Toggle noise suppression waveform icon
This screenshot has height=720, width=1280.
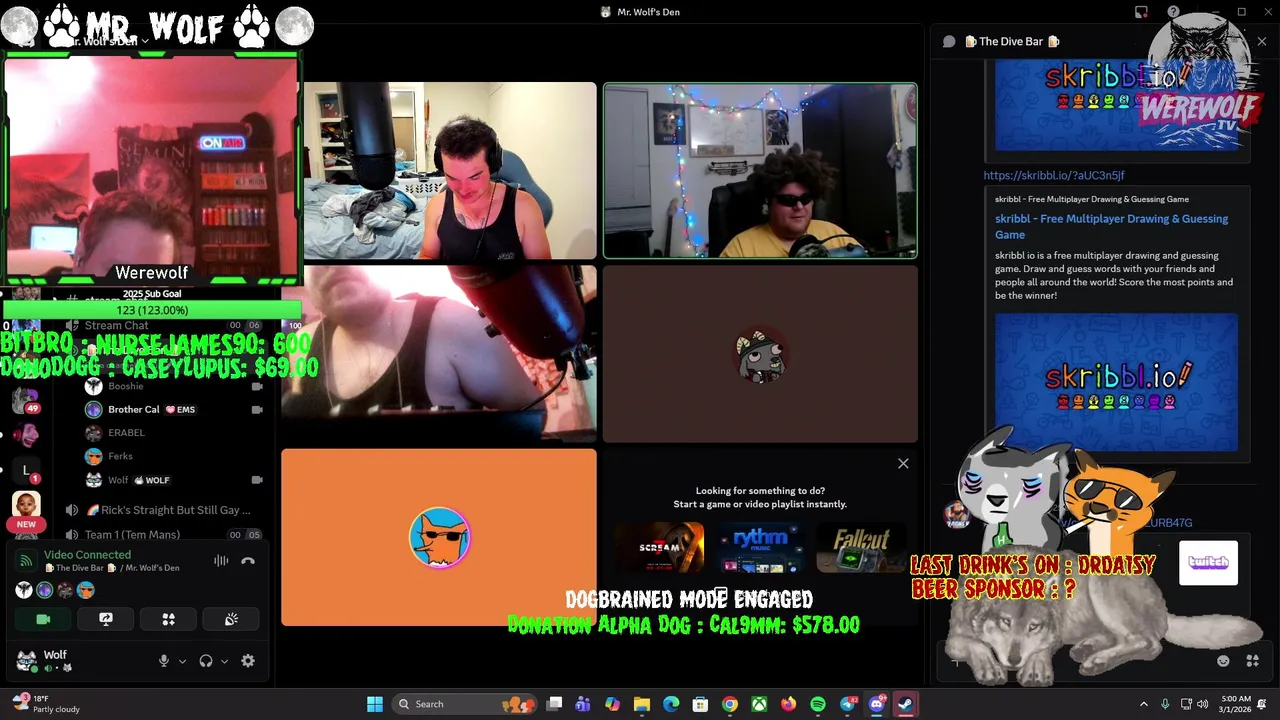pos(221,561)
